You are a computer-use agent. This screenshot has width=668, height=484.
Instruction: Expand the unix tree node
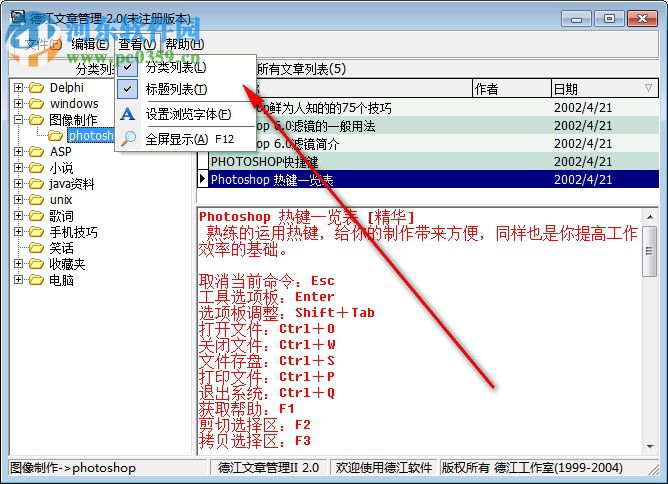click(18, 200)
